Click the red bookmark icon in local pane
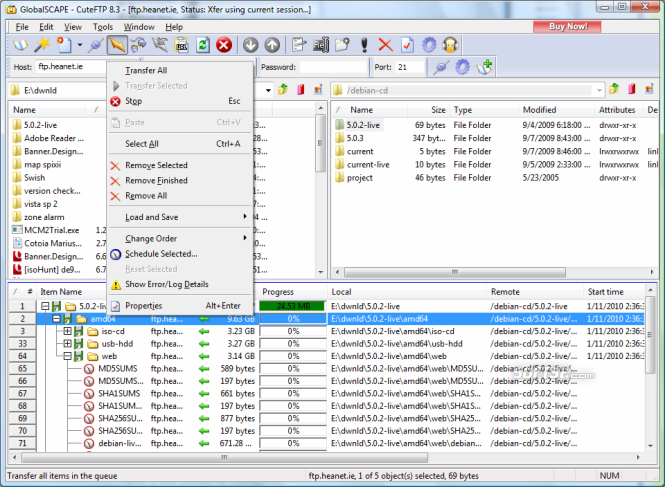 301,90
